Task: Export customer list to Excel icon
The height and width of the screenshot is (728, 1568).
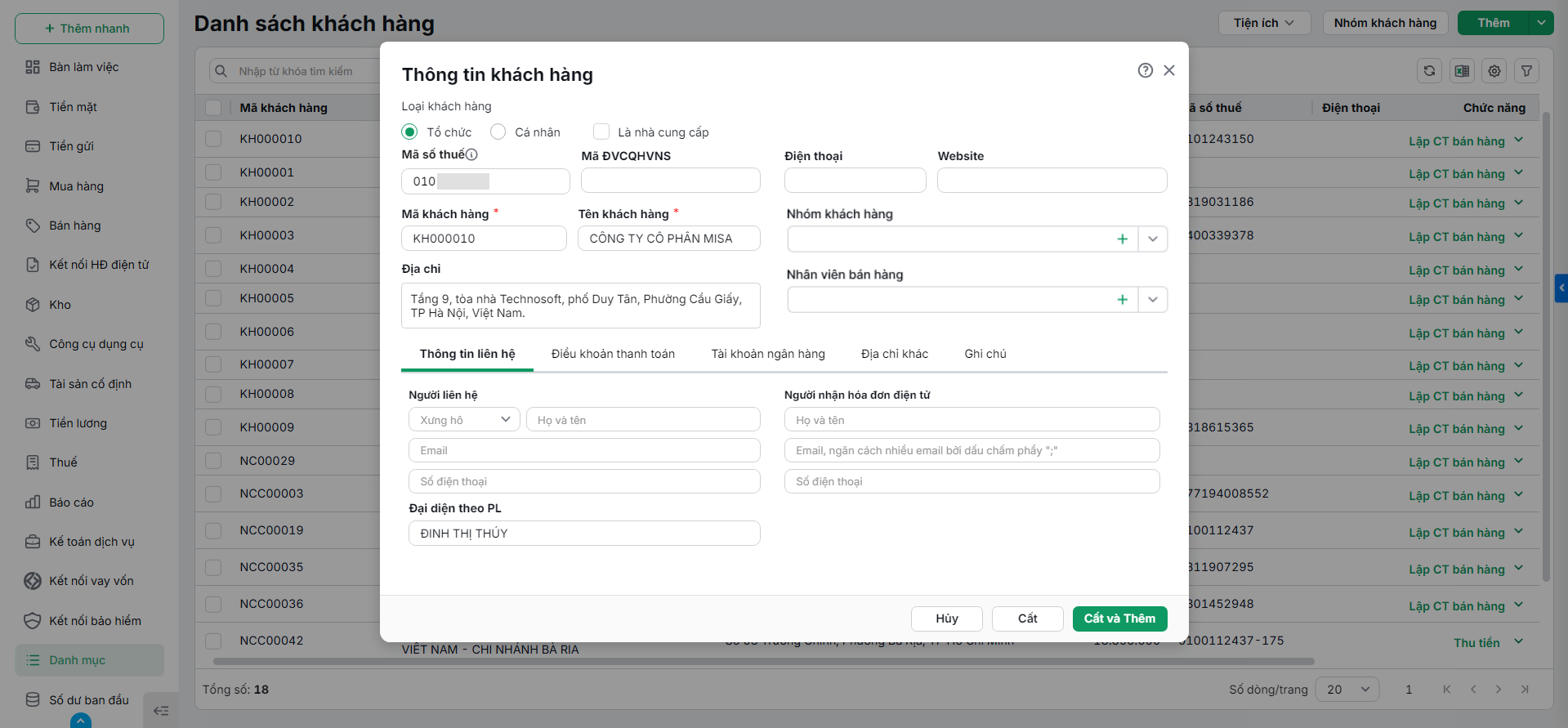Action: pos(1462,71)
